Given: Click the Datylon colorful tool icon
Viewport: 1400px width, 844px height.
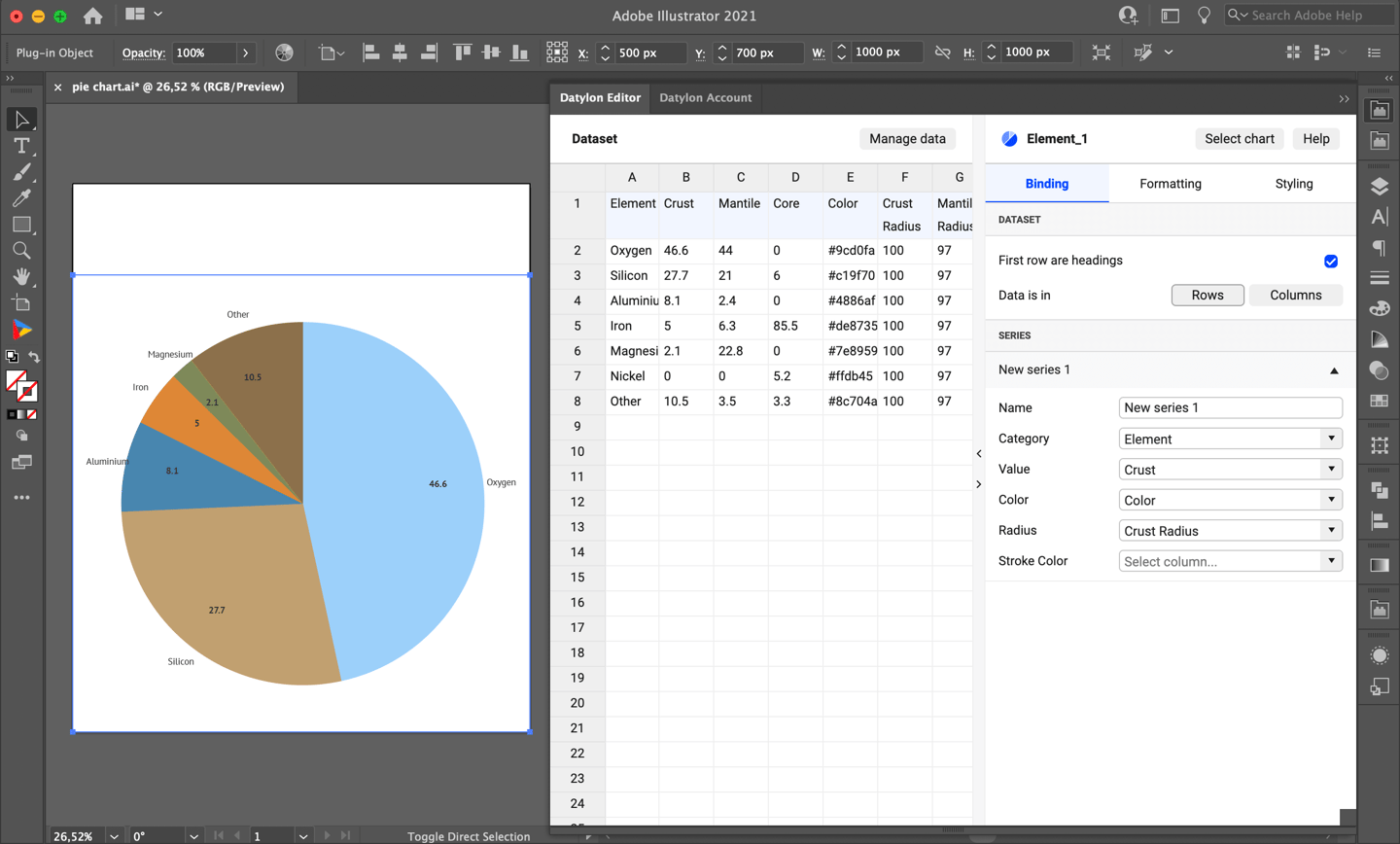Looking at the screenshot, I should 21,331.
